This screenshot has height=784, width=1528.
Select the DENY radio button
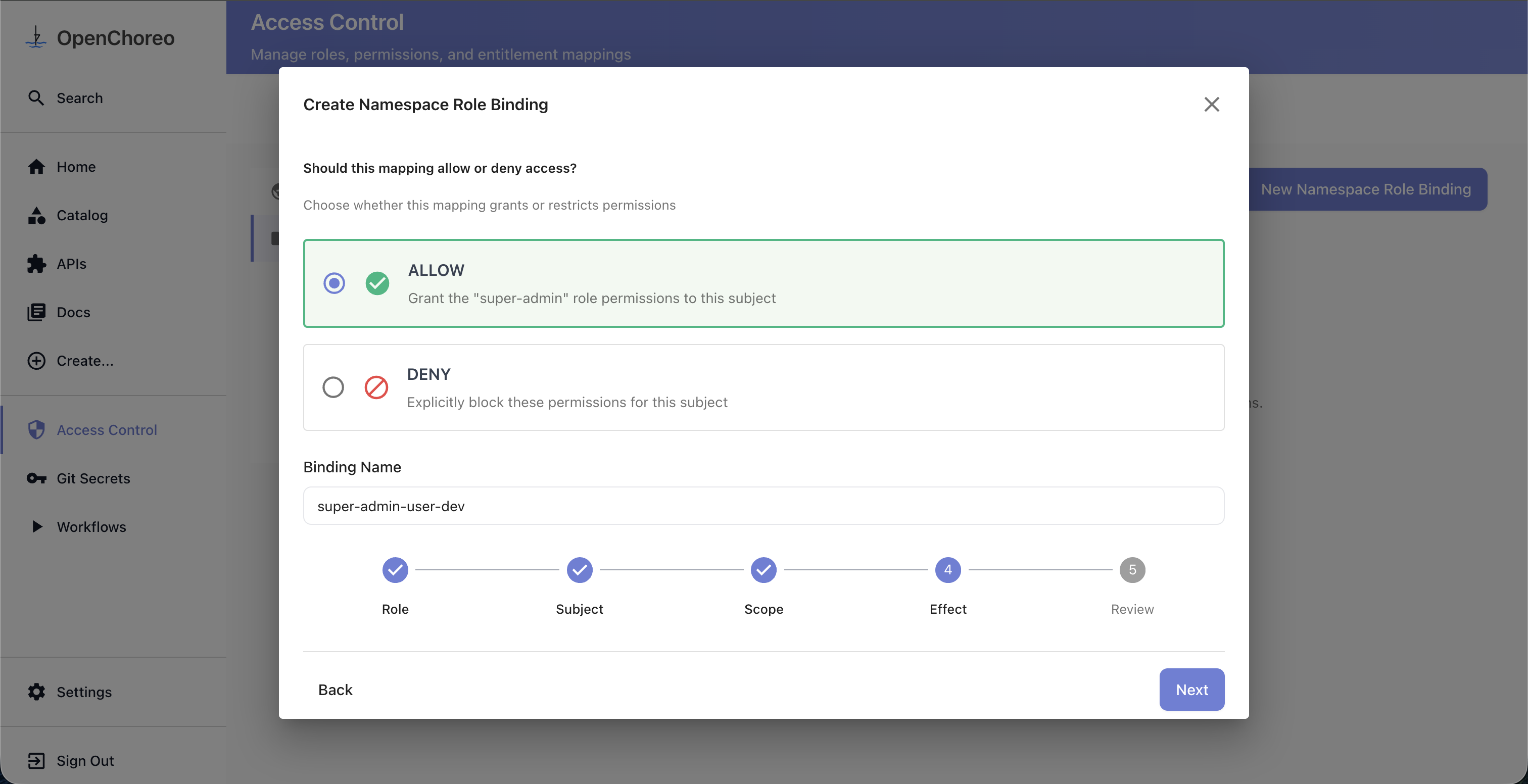(x=333, y=387)
